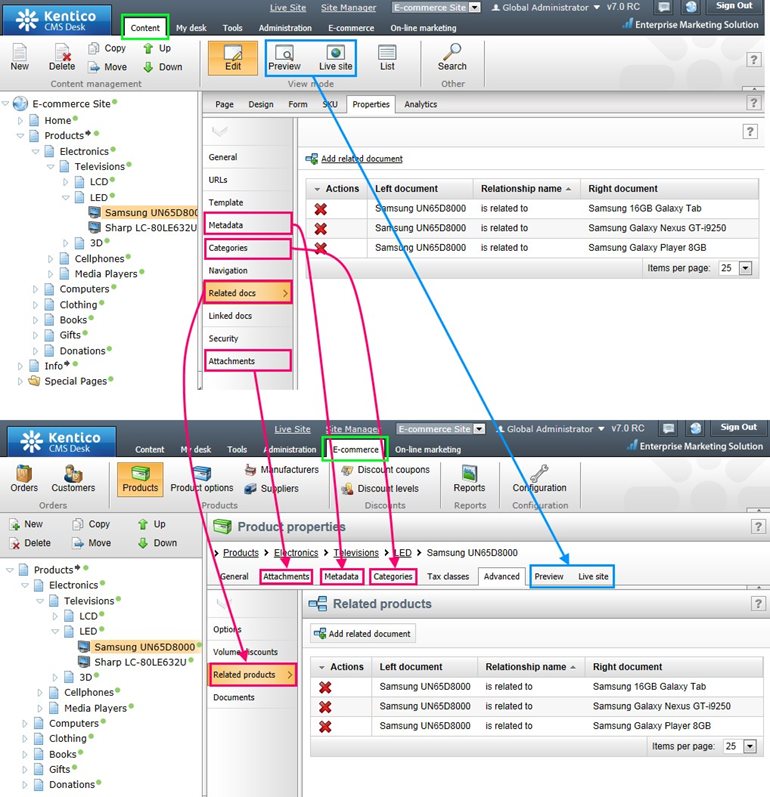770x797 pixels.
Task: Open Live Site link in top header
Action: (288, 8)
